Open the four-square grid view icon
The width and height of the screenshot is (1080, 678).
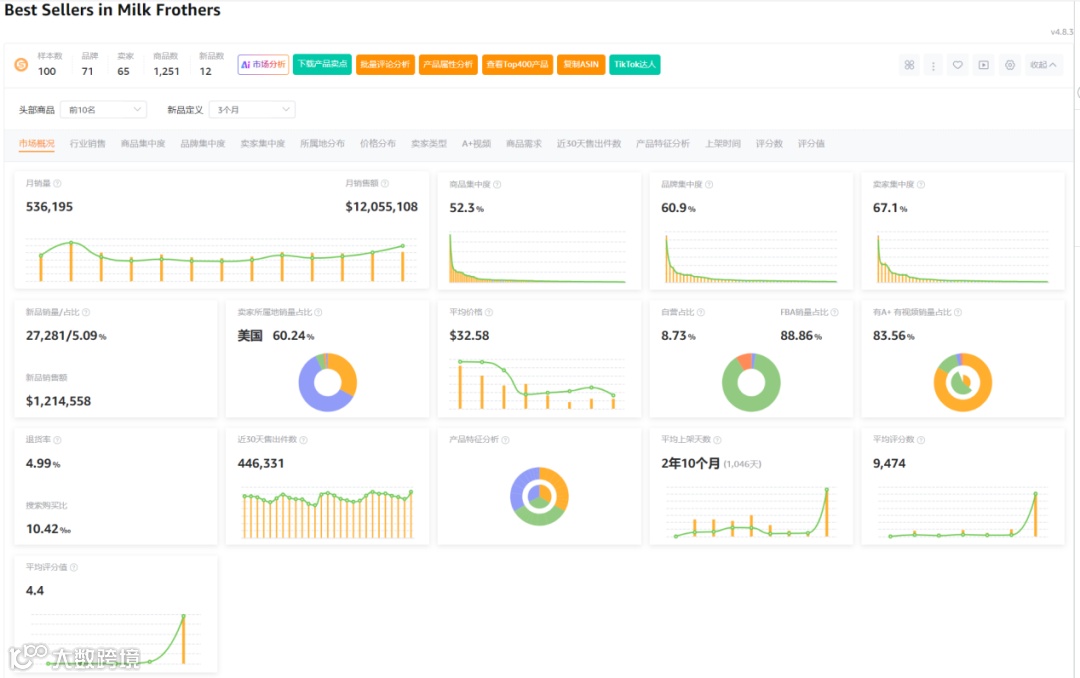pyautogui.click(x=909, y=65)
